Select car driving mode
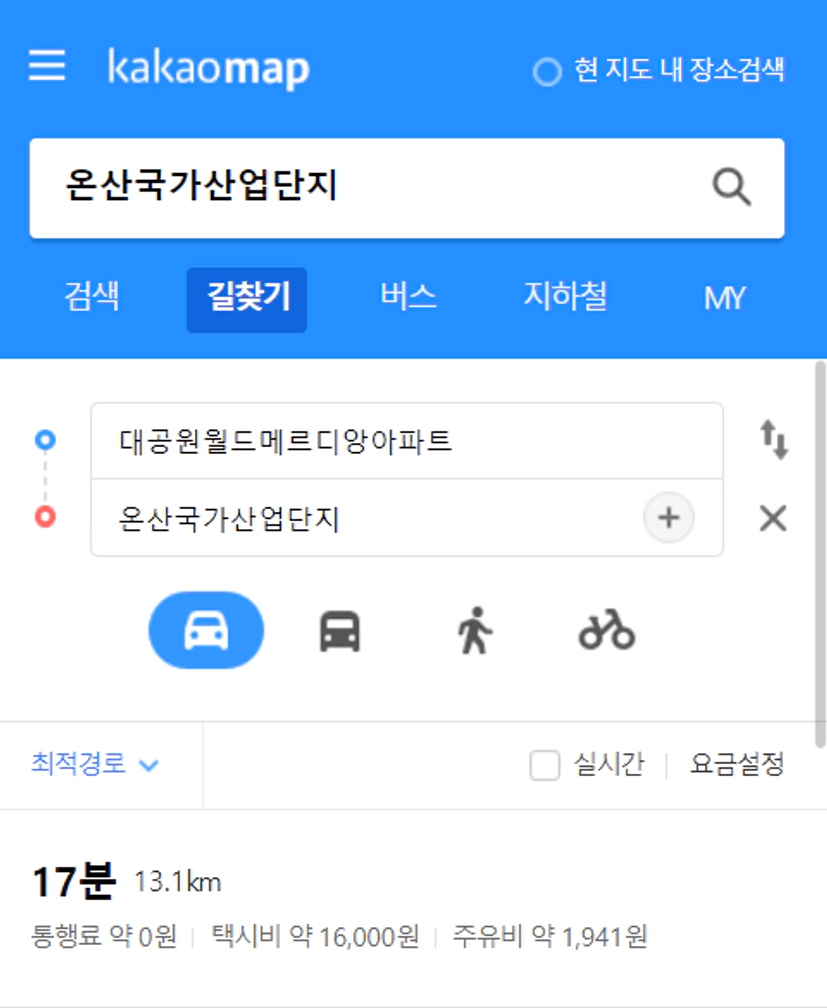The height and width of the screenshot is (1008, 827). pos(206,630)
